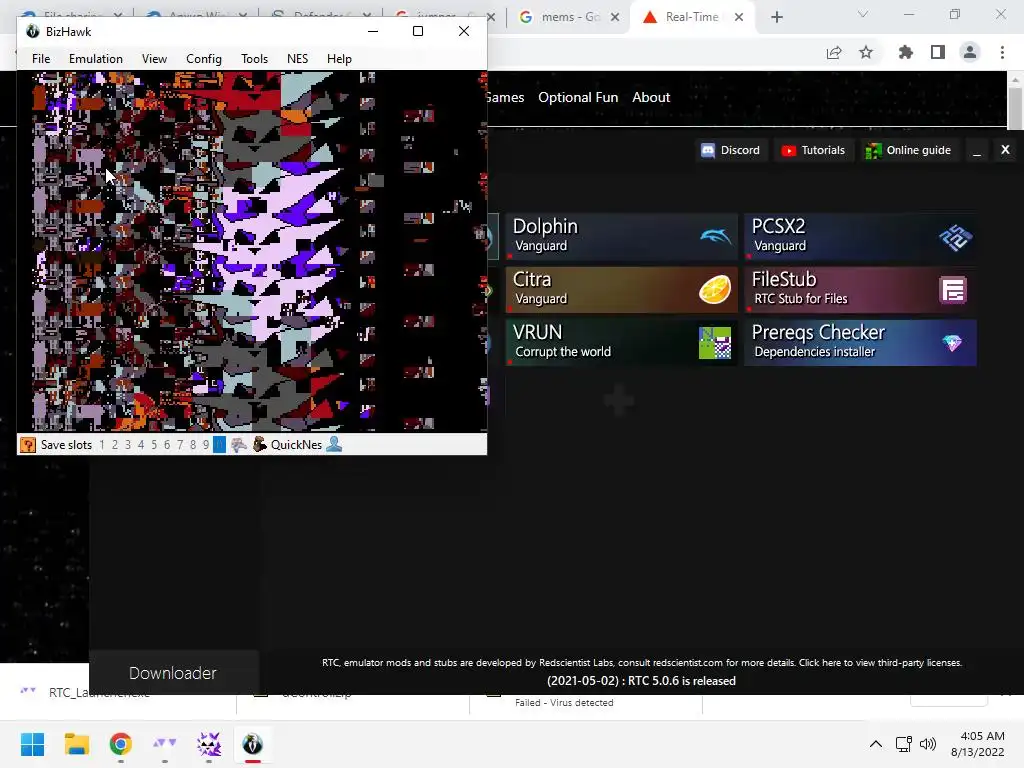Click the FileStub document icon
The width and height of the screenshot is (1024, 768).
click(953, 290)
